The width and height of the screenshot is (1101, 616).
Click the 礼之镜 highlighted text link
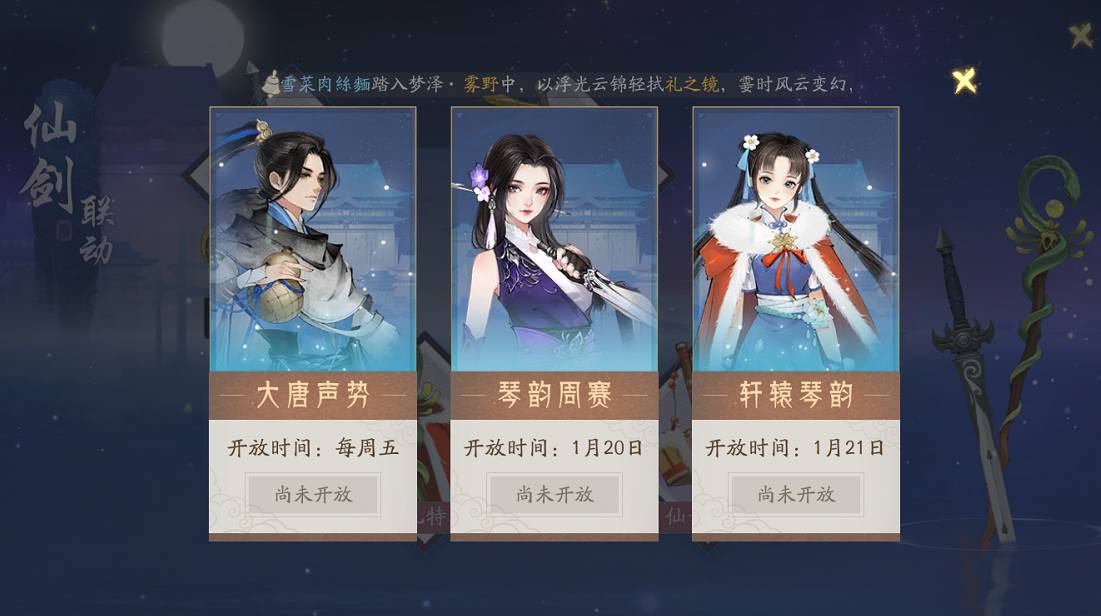point(692,84)
